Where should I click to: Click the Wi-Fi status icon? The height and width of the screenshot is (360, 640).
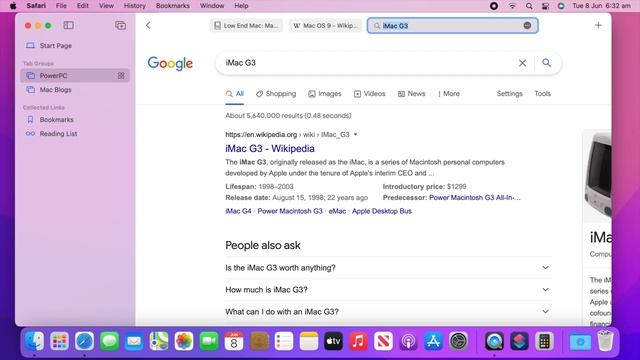[x=512, y=6]
